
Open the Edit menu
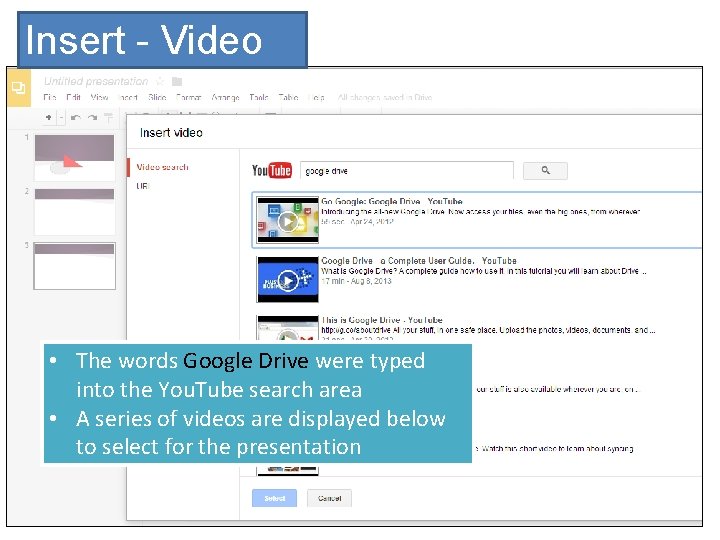[73, 97]
